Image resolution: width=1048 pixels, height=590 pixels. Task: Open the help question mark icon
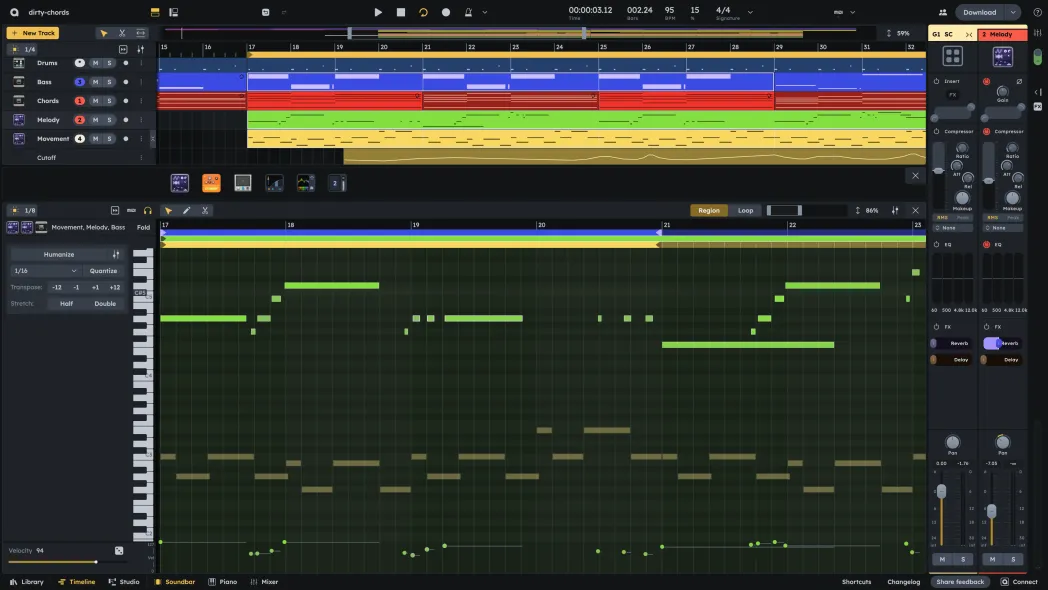click(1037, 12)
